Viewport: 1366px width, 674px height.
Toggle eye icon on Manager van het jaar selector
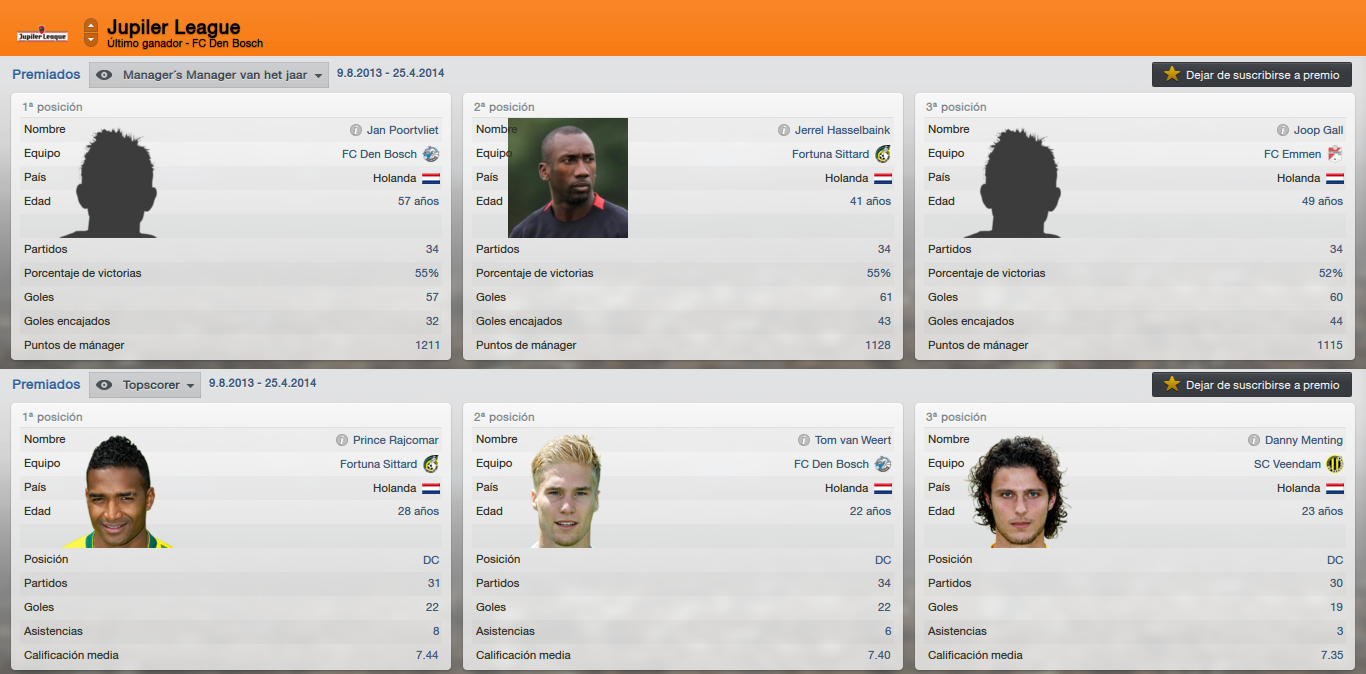tap(104, 75)
